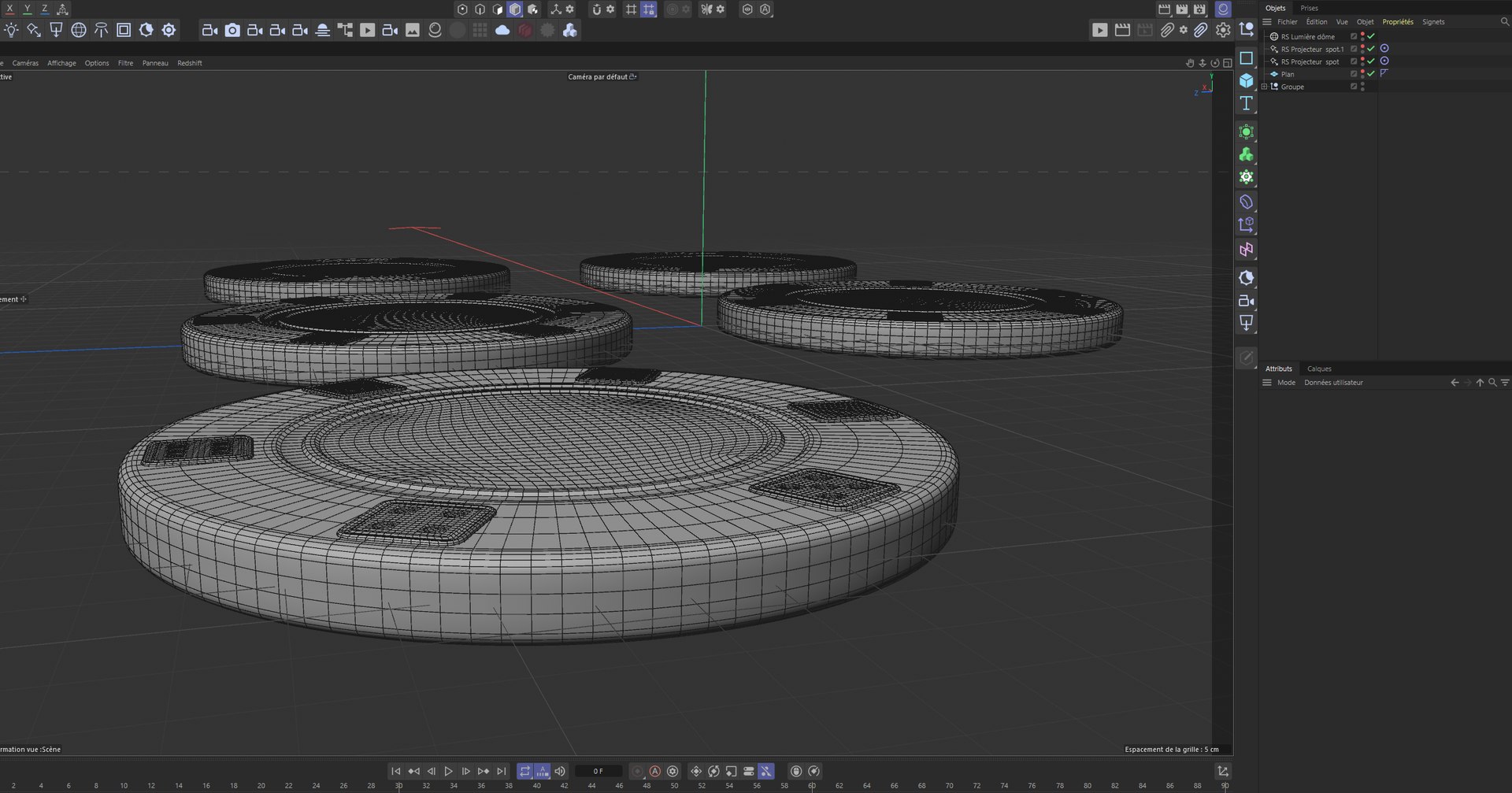Screen dimensions: 1512x793
Task: Open the RS sky cloud icon
Action: click(x=502, y=30)
